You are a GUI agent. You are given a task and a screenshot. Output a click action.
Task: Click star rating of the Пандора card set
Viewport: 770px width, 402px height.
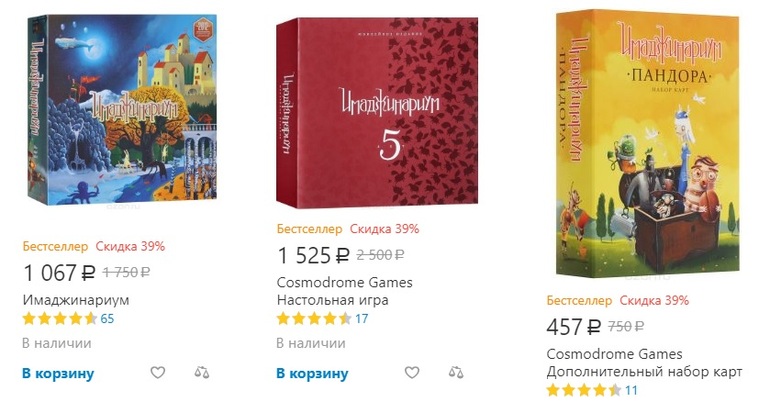pos(584,390)
